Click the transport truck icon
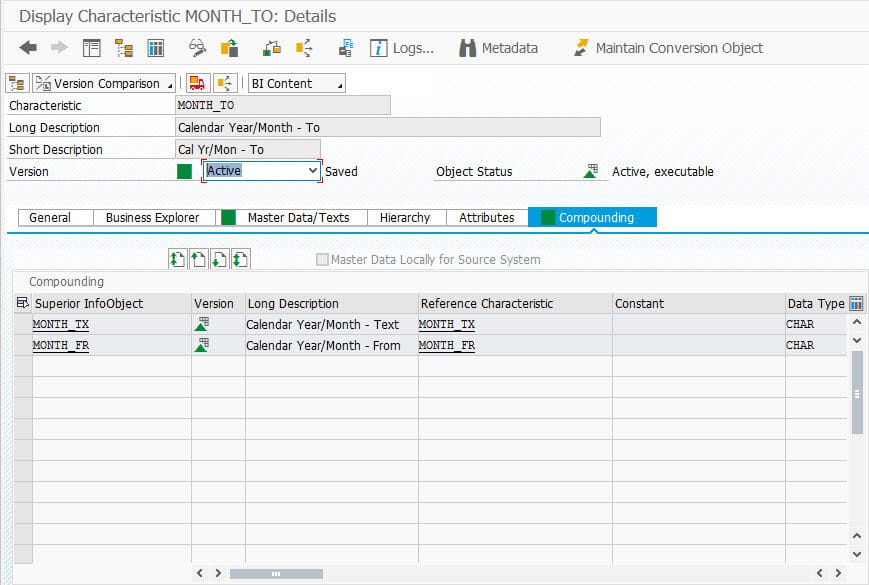The image size is (869, 585). click(197, 84)
